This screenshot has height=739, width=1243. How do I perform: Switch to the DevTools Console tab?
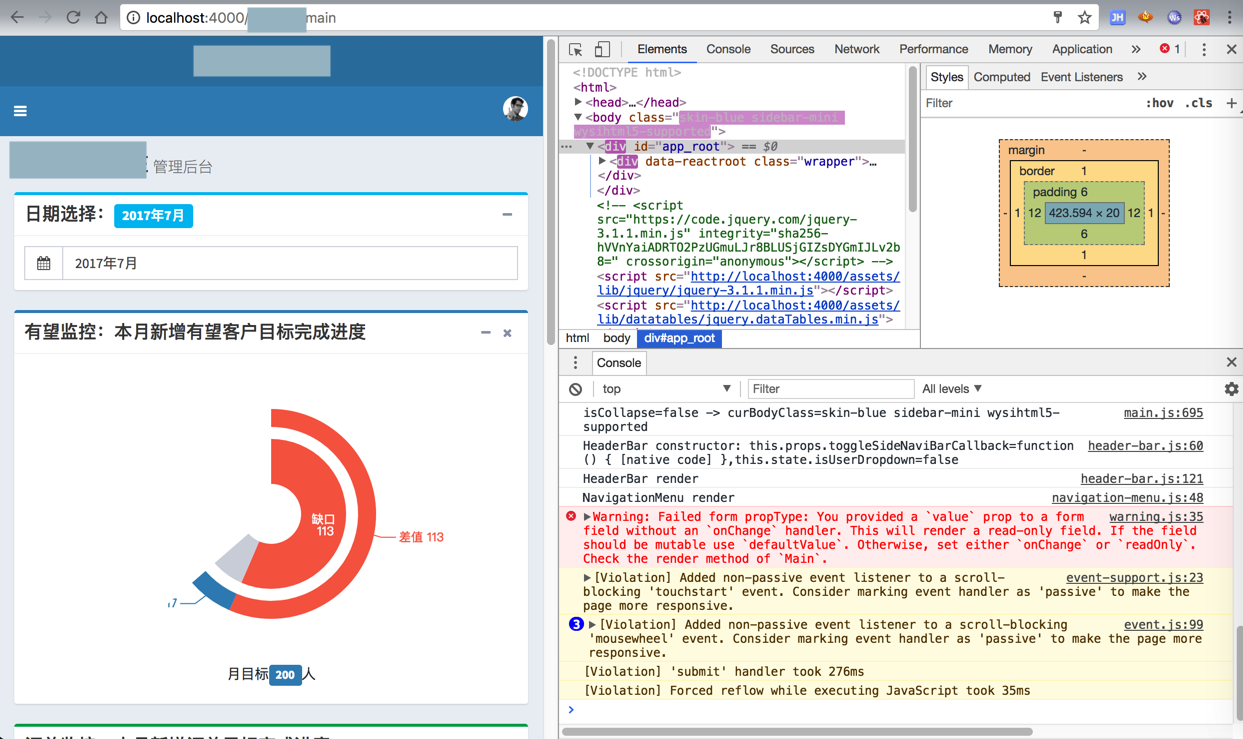pos(728,49)
